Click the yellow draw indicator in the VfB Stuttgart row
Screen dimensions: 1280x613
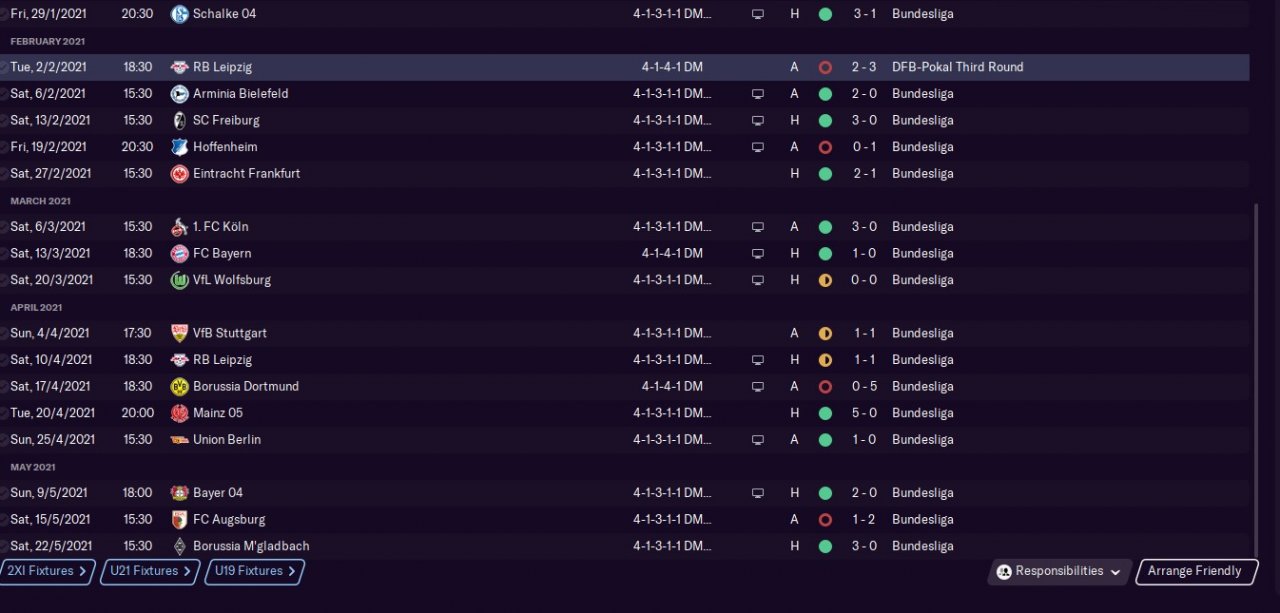pyautogui.click(x=825, y=333)
